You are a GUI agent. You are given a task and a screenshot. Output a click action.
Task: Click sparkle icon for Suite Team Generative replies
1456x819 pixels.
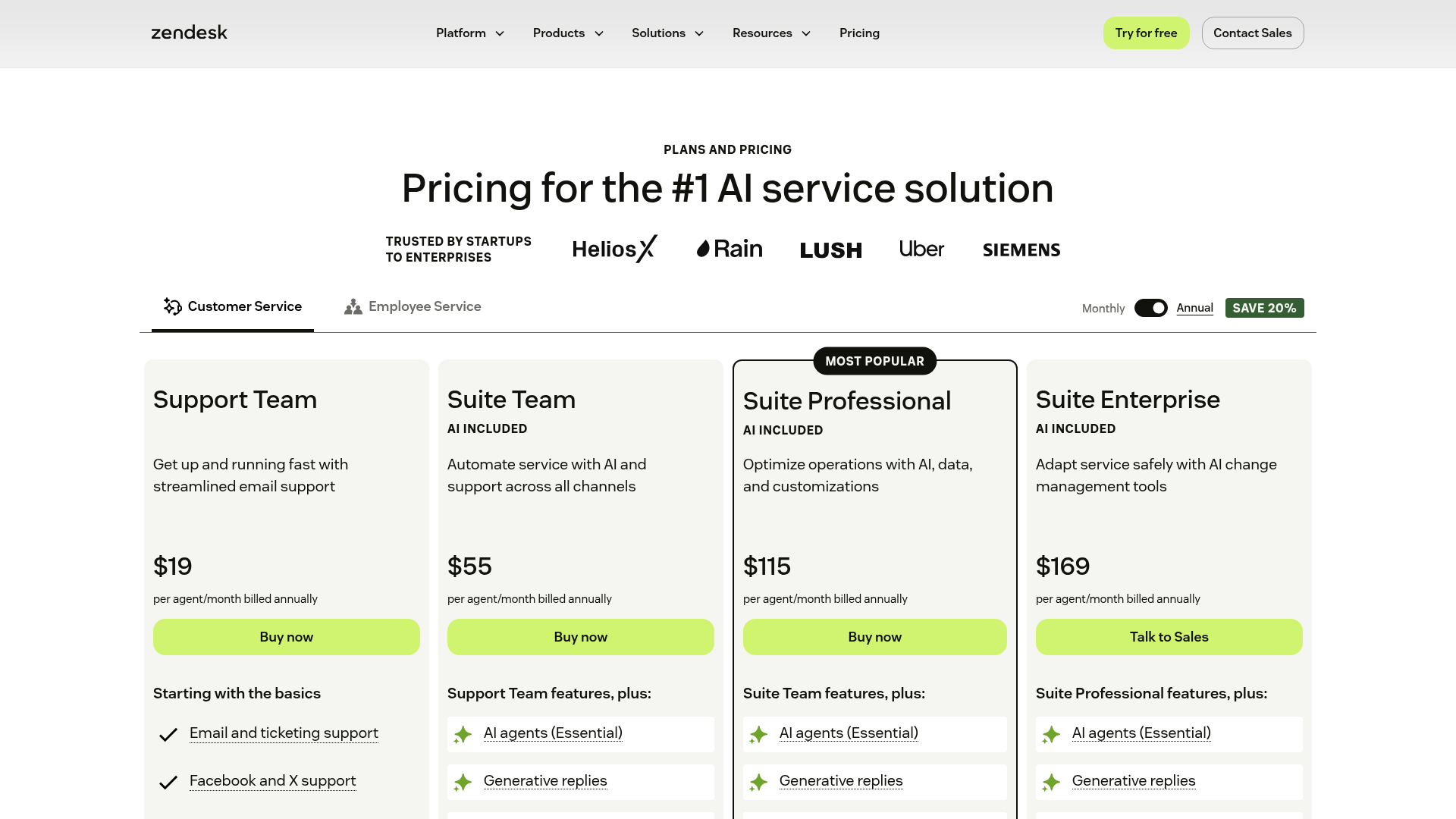pos(463,782)
